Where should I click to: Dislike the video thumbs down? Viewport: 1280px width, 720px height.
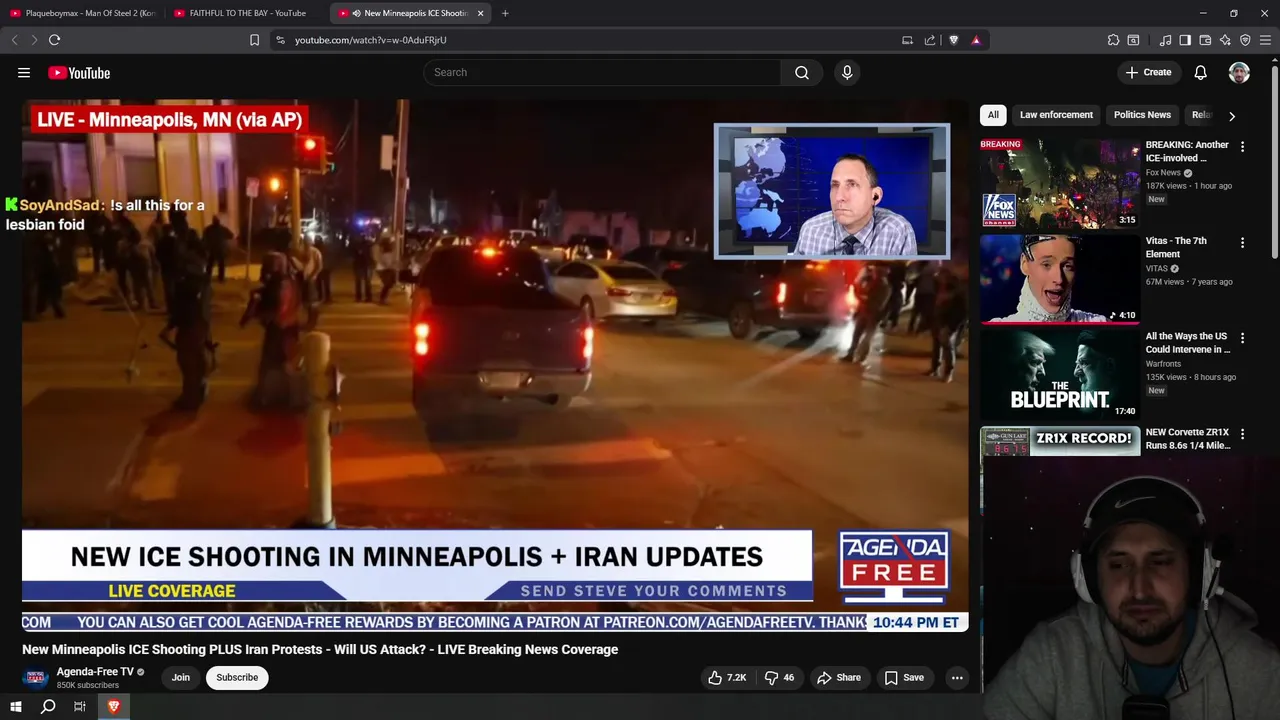779,677
